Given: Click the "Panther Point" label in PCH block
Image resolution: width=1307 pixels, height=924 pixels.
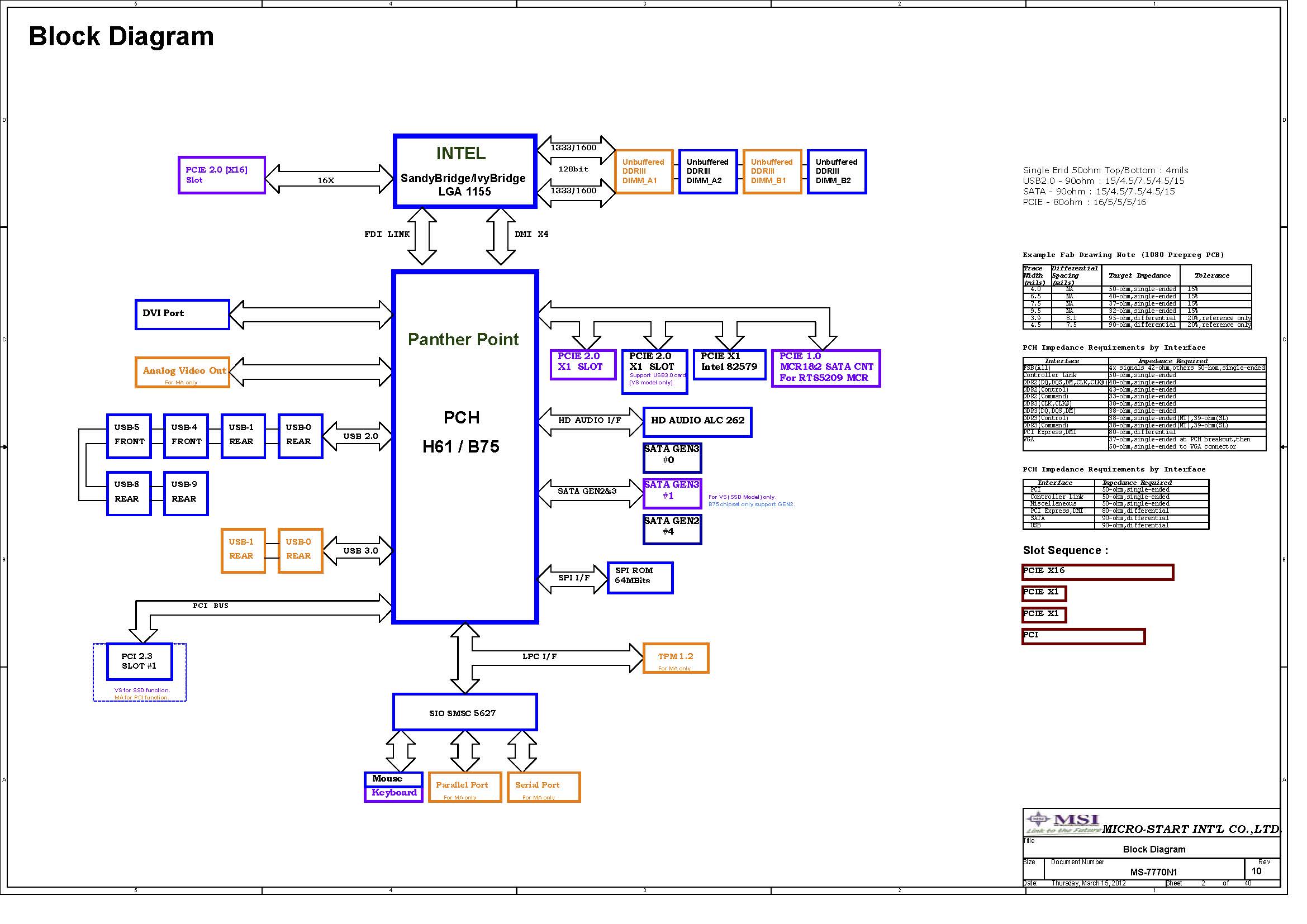Looking at the screenshot, I should point(463,340).
